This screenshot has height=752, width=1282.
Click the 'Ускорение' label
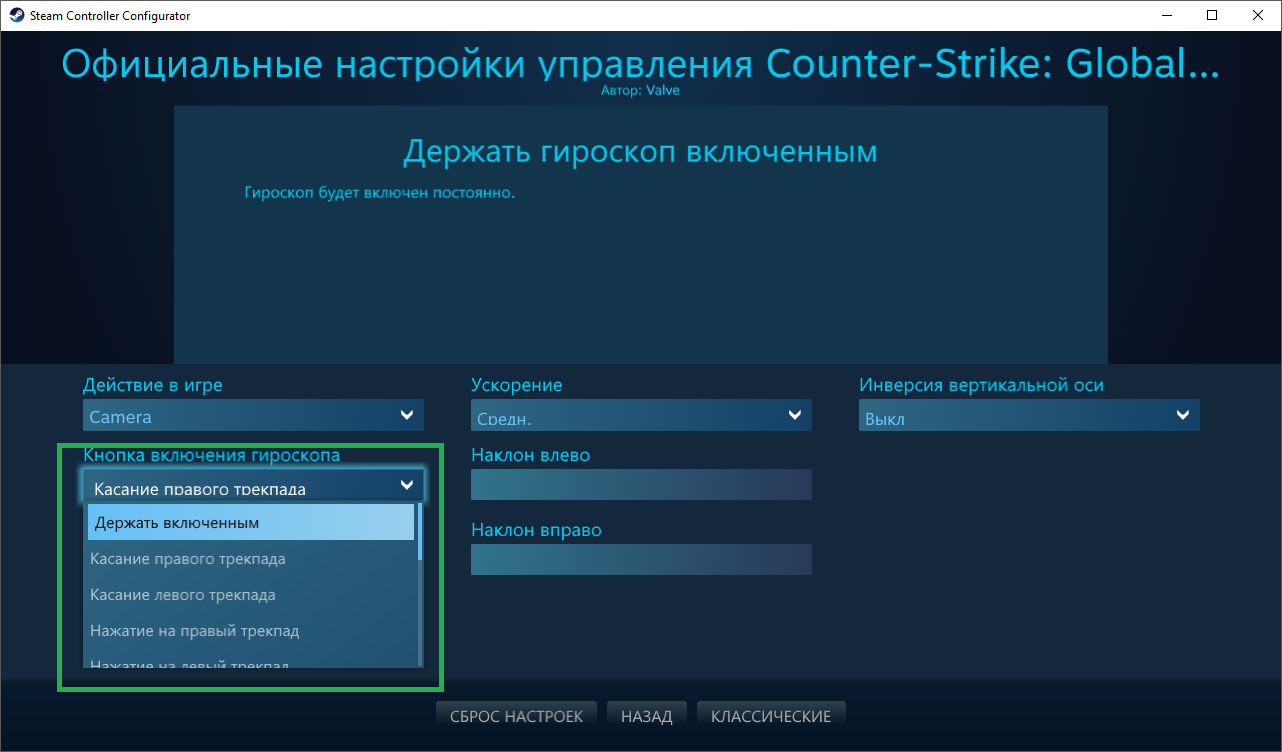tap(517, 385)
